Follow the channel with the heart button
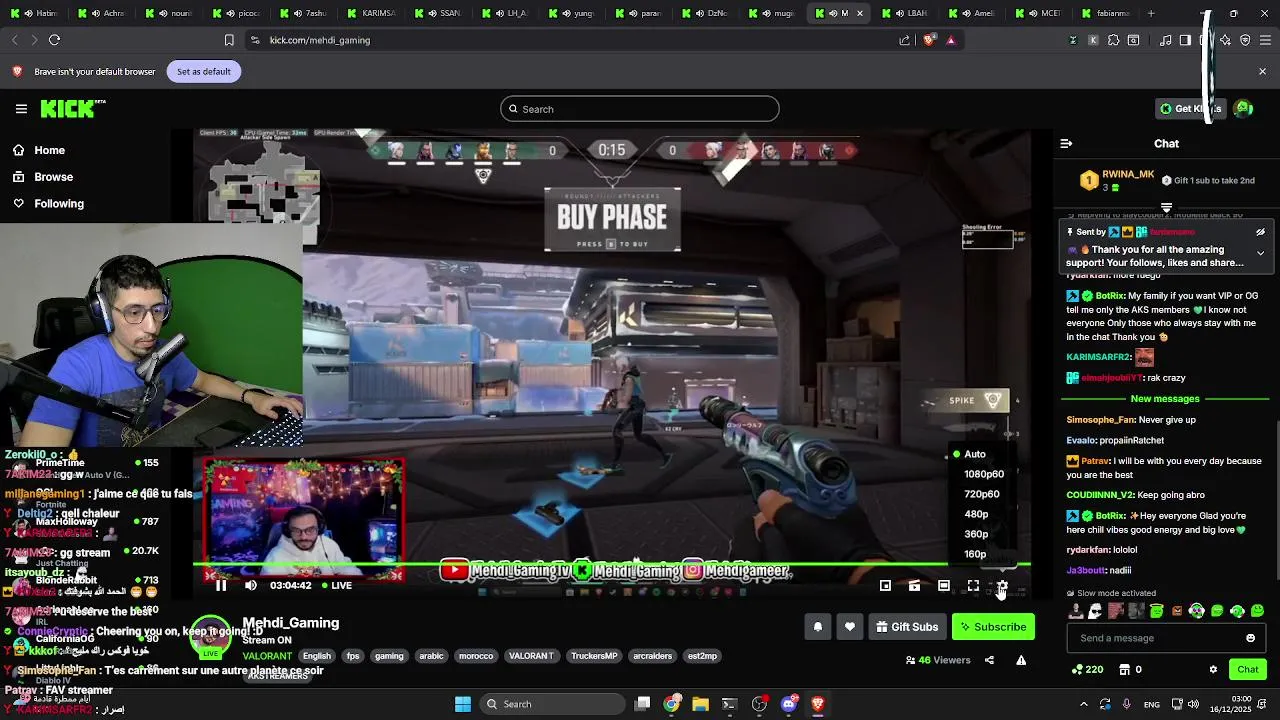1280x720 pixels. coord(849,627)
